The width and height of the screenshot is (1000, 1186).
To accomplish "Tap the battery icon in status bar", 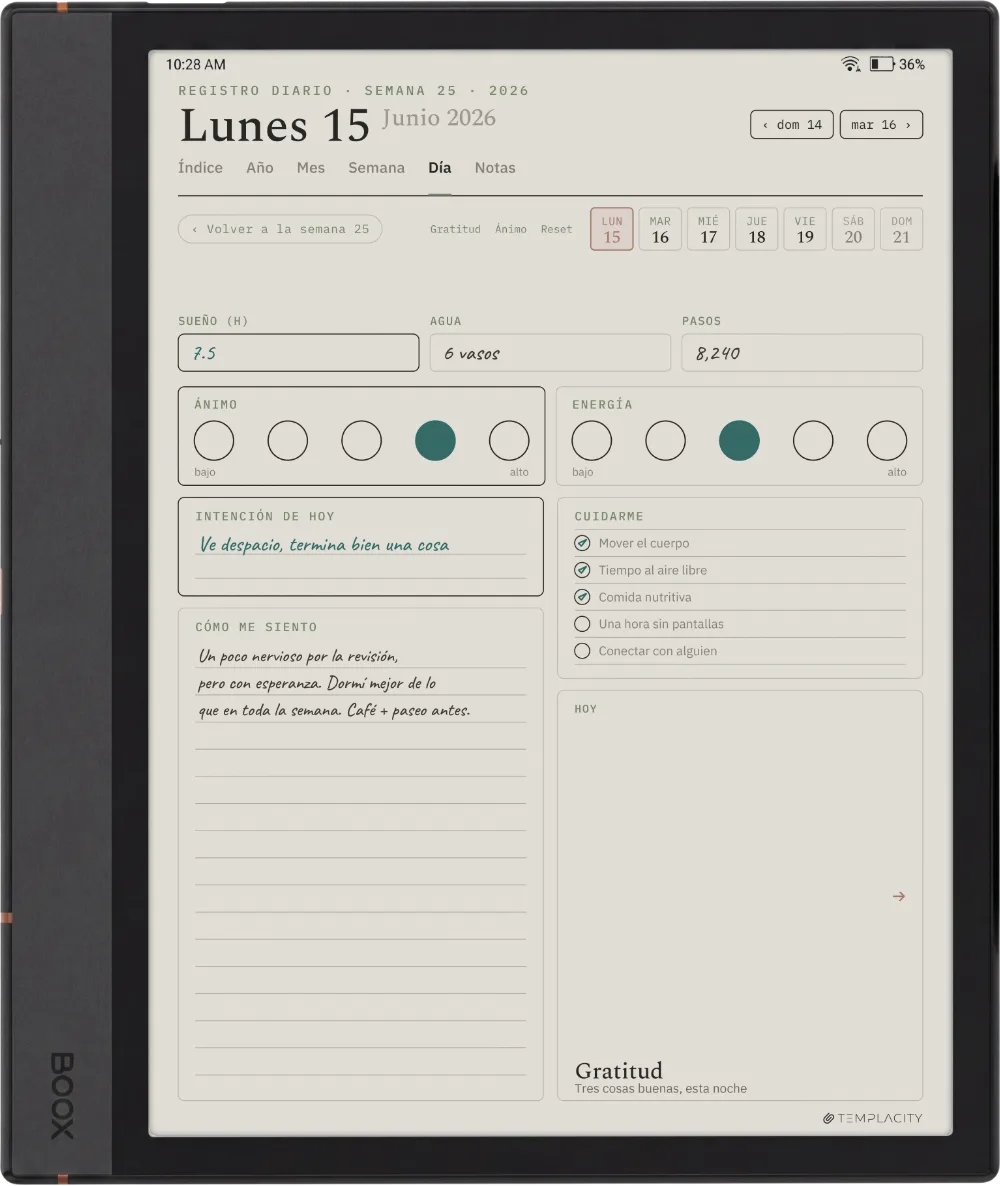I will pos(882,64).
